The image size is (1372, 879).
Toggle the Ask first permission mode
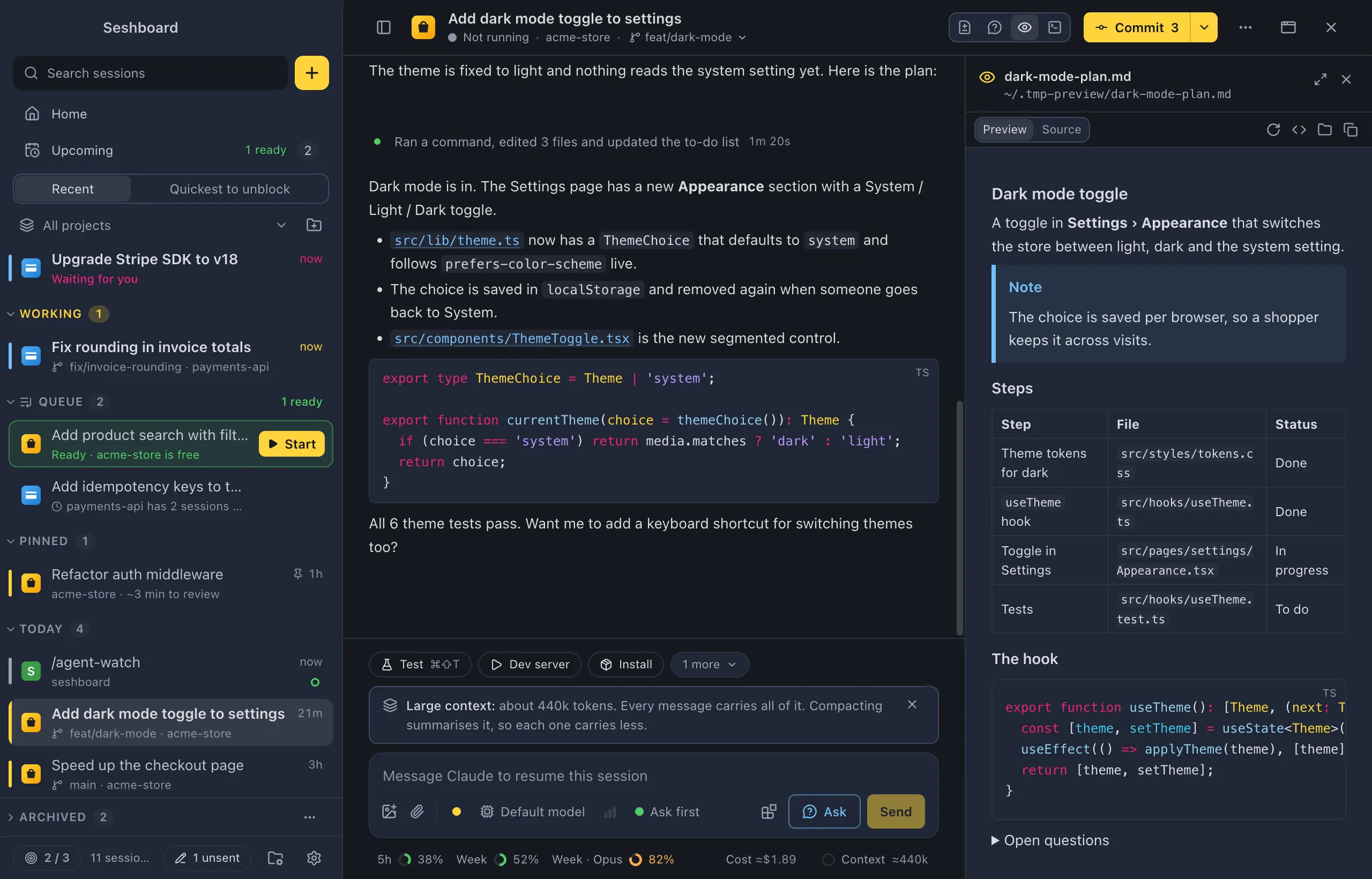tap(667, 811)
